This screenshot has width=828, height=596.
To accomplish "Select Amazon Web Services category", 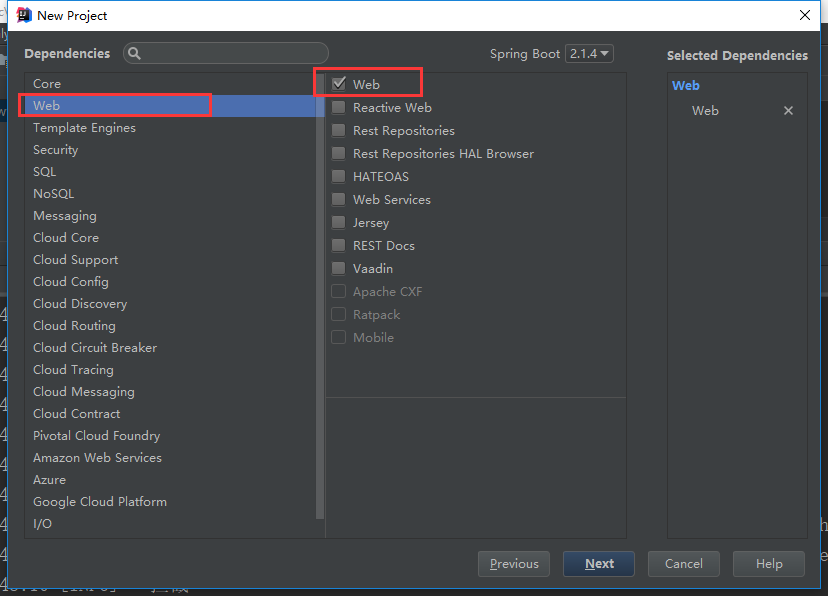I will [x=170, y=458].
